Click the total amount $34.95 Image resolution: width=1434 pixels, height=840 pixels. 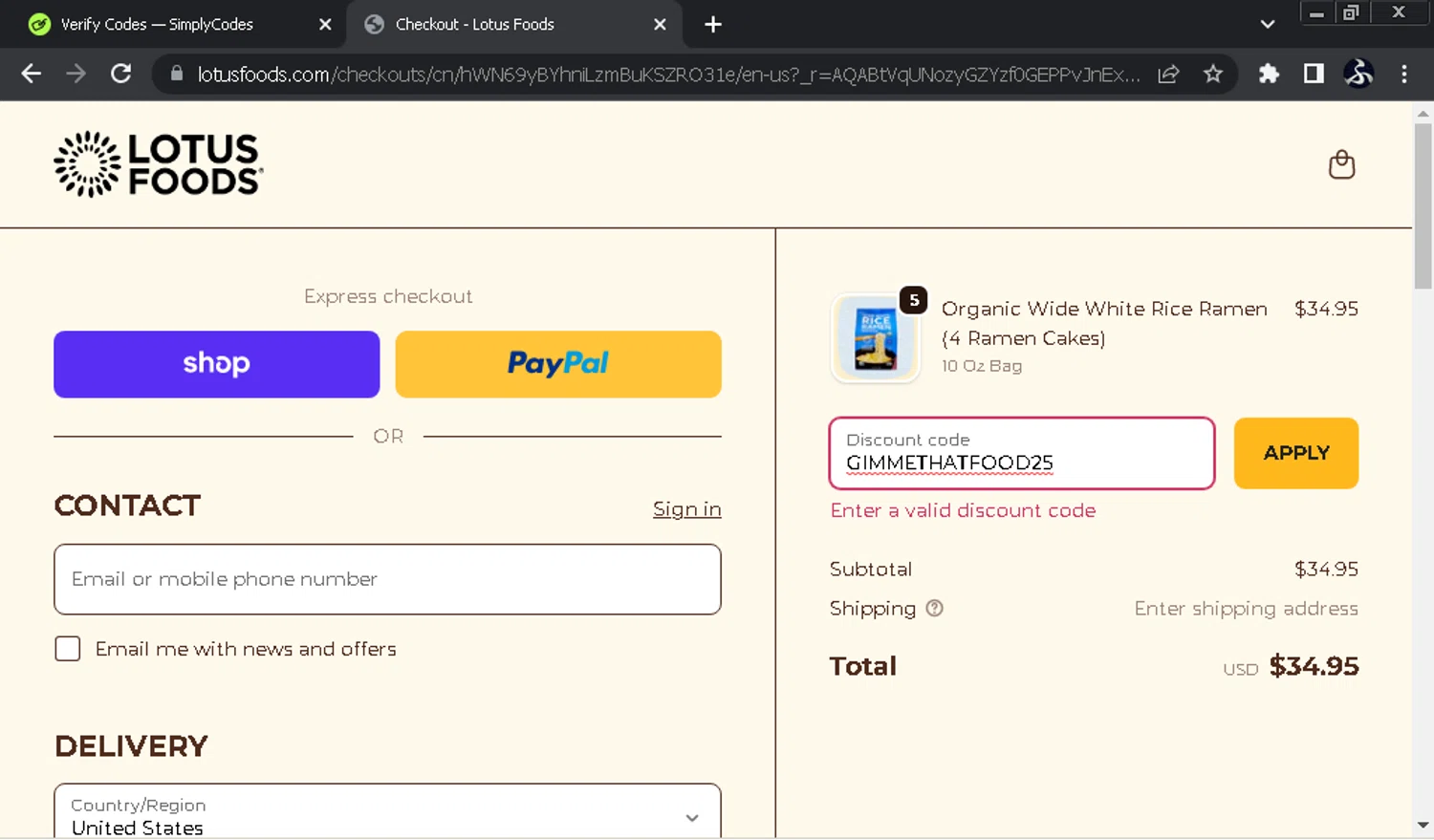(1314, 666)
